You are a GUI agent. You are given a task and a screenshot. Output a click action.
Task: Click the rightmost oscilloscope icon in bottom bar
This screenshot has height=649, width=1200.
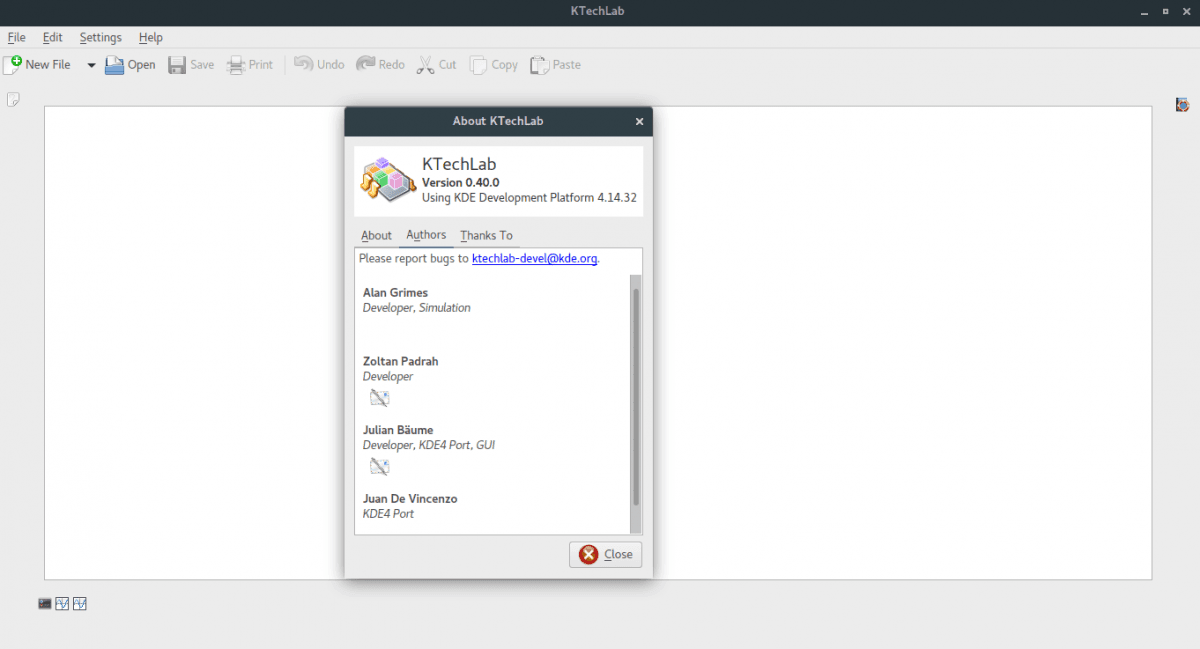pos(80,603)
